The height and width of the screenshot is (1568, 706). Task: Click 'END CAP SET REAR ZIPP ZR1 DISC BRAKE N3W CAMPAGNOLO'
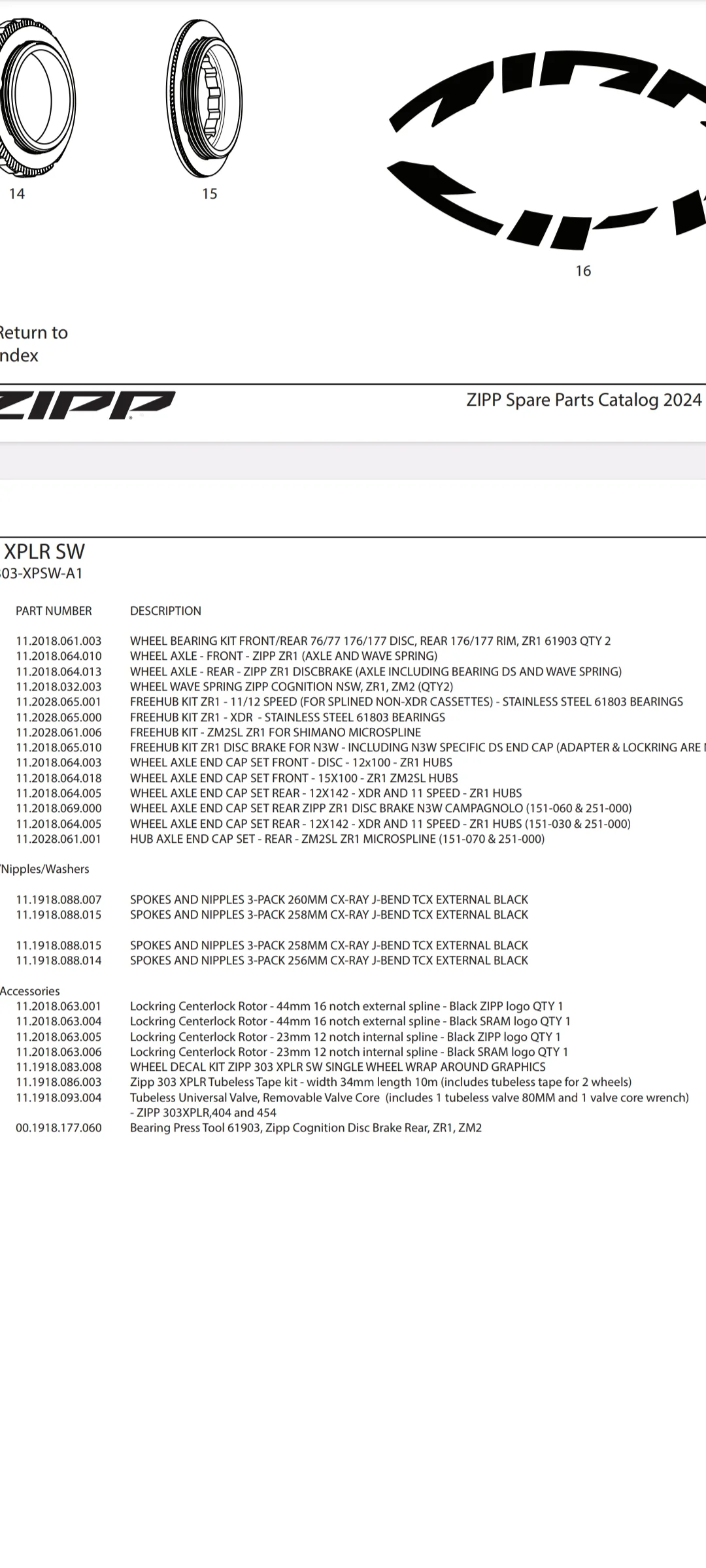click(x=381, y=808)
